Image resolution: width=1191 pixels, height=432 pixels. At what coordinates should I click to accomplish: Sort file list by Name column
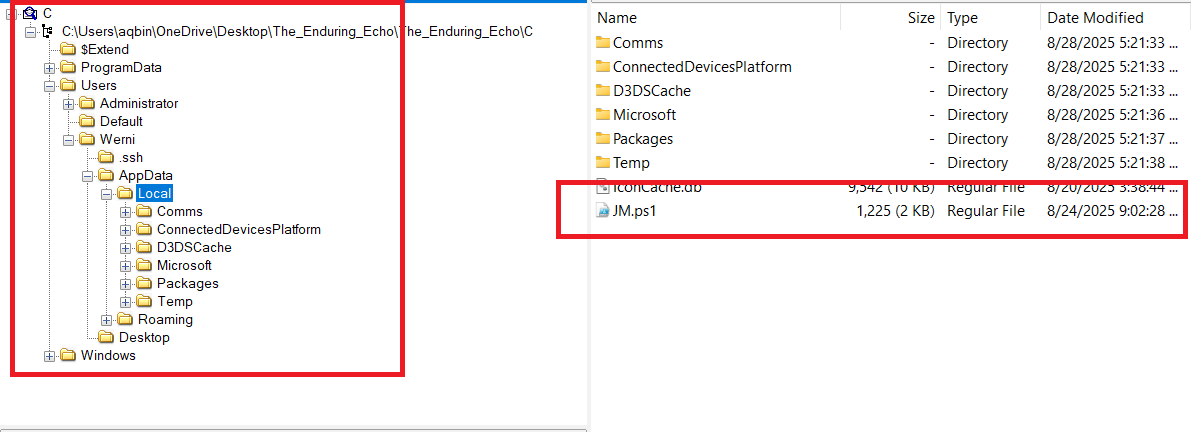pyautogui.click(x=617, y=18)
